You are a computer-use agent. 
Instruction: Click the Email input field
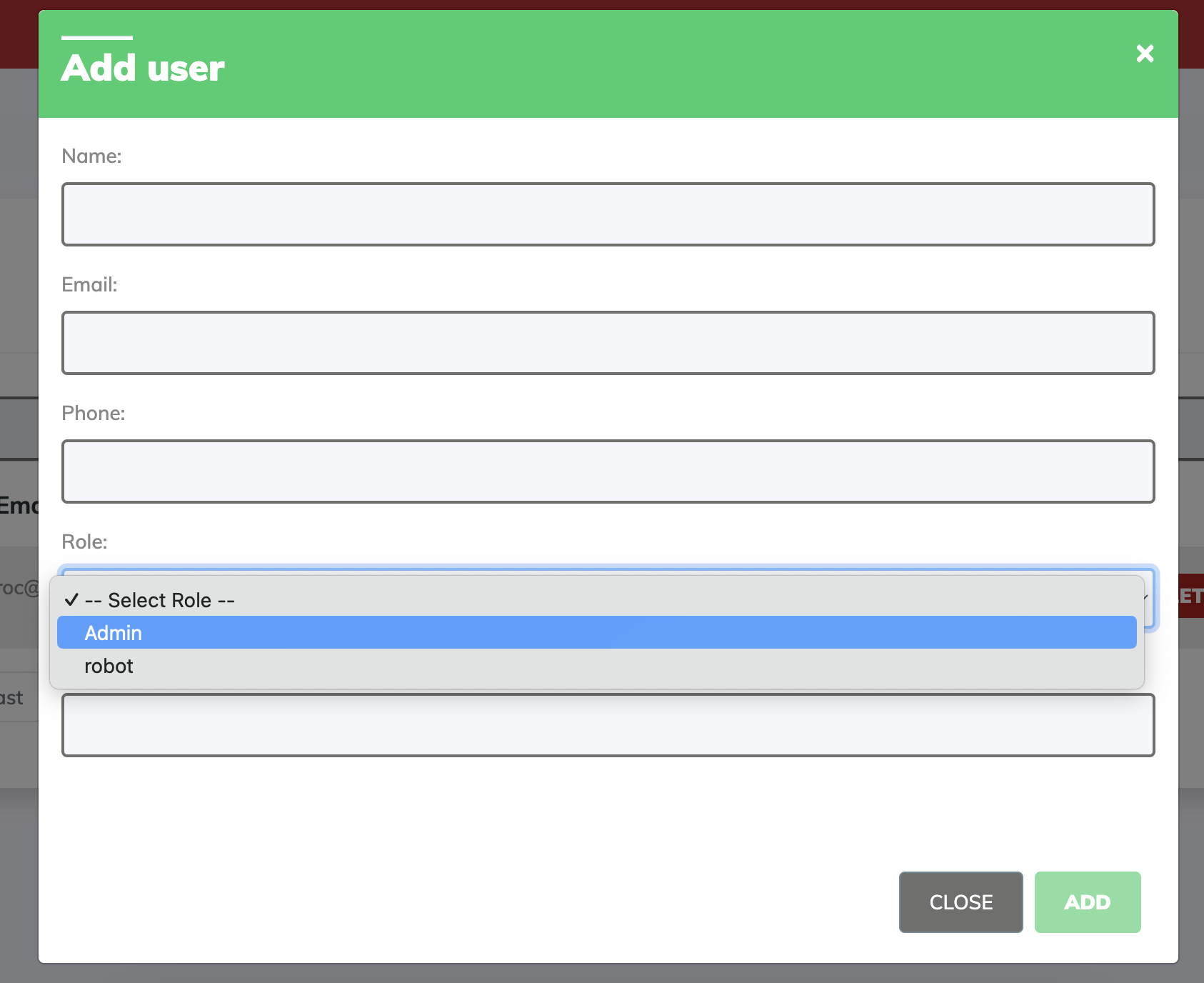point(607,343)
